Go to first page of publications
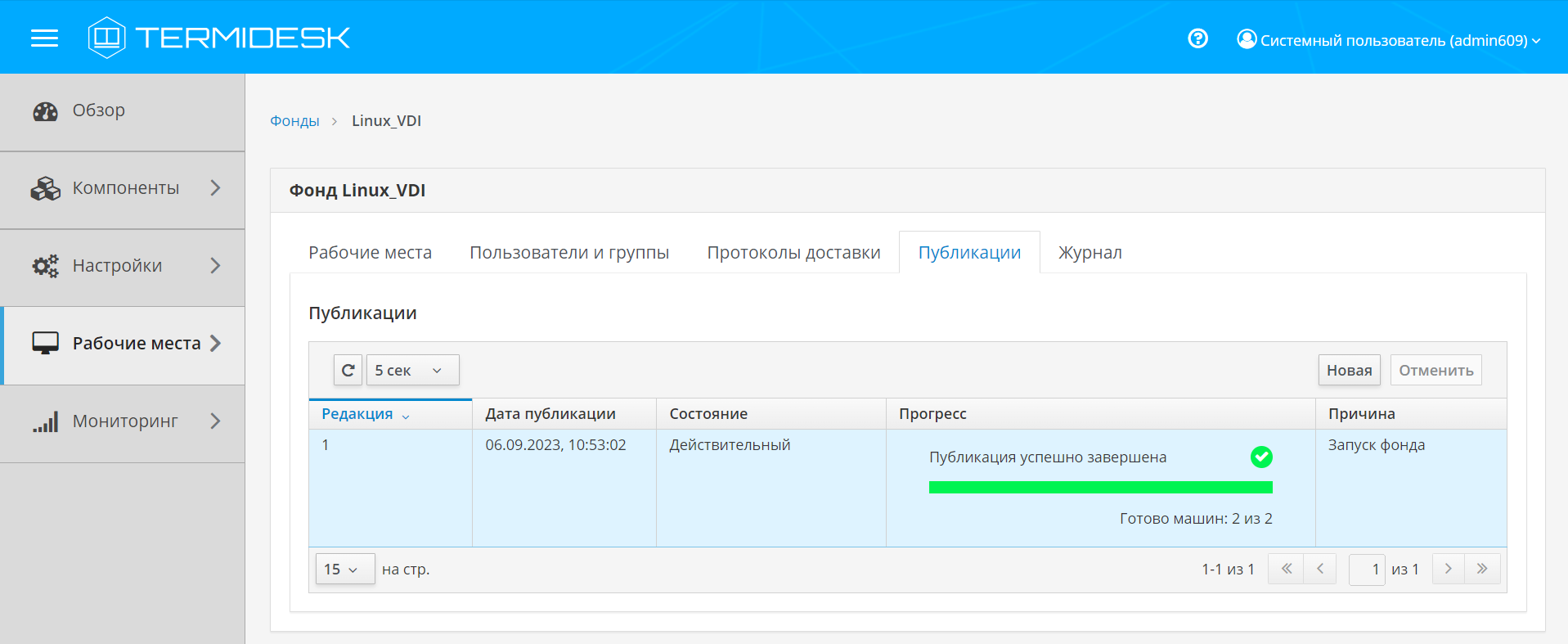The width and height of the screenshot is (1568, 644). (1286, 569)
